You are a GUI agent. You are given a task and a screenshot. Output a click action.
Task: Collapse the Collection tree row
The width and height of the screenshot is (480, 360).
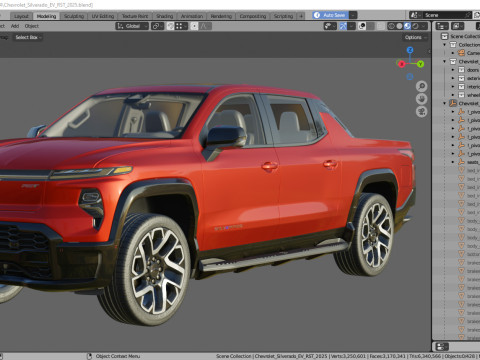pos(445,45)
